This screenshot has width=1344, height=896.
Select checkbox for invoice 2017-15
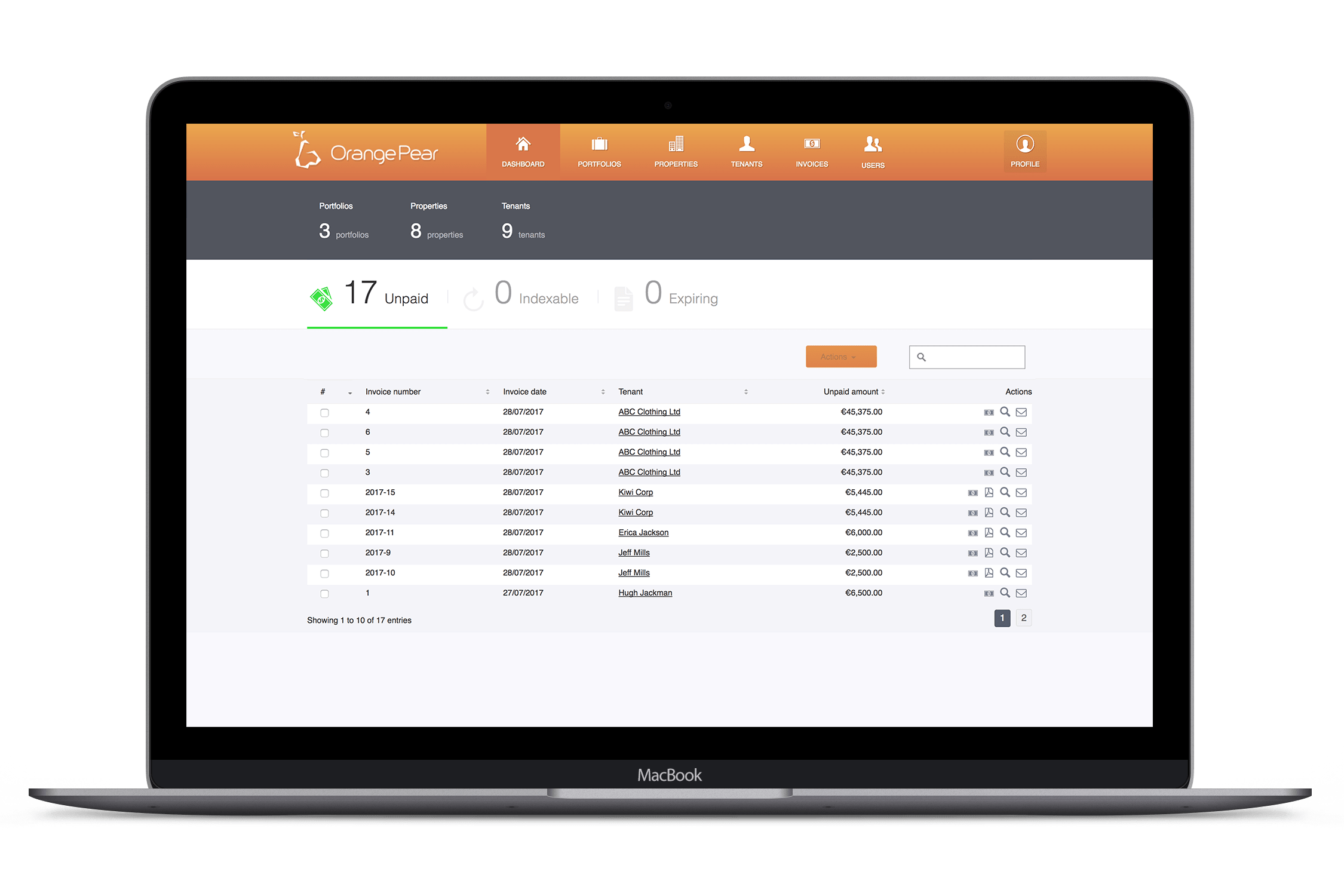tap(324, 493)
